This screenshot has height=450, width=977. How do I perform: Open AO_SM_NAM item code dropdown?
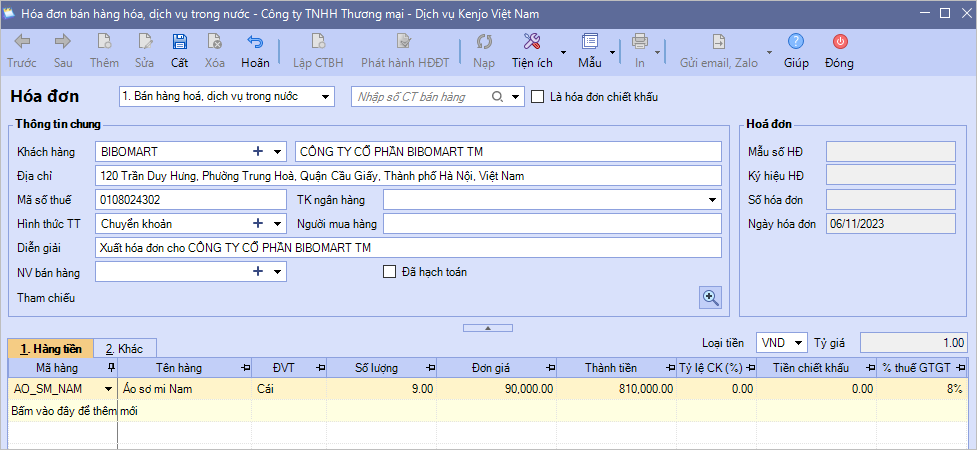108,389
